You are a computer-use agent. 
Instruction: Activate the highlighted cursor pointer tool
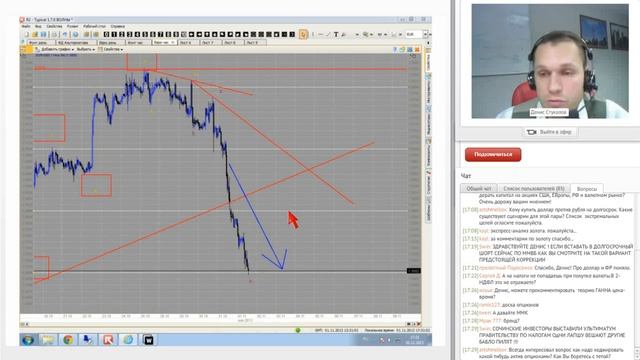point(303,34)
